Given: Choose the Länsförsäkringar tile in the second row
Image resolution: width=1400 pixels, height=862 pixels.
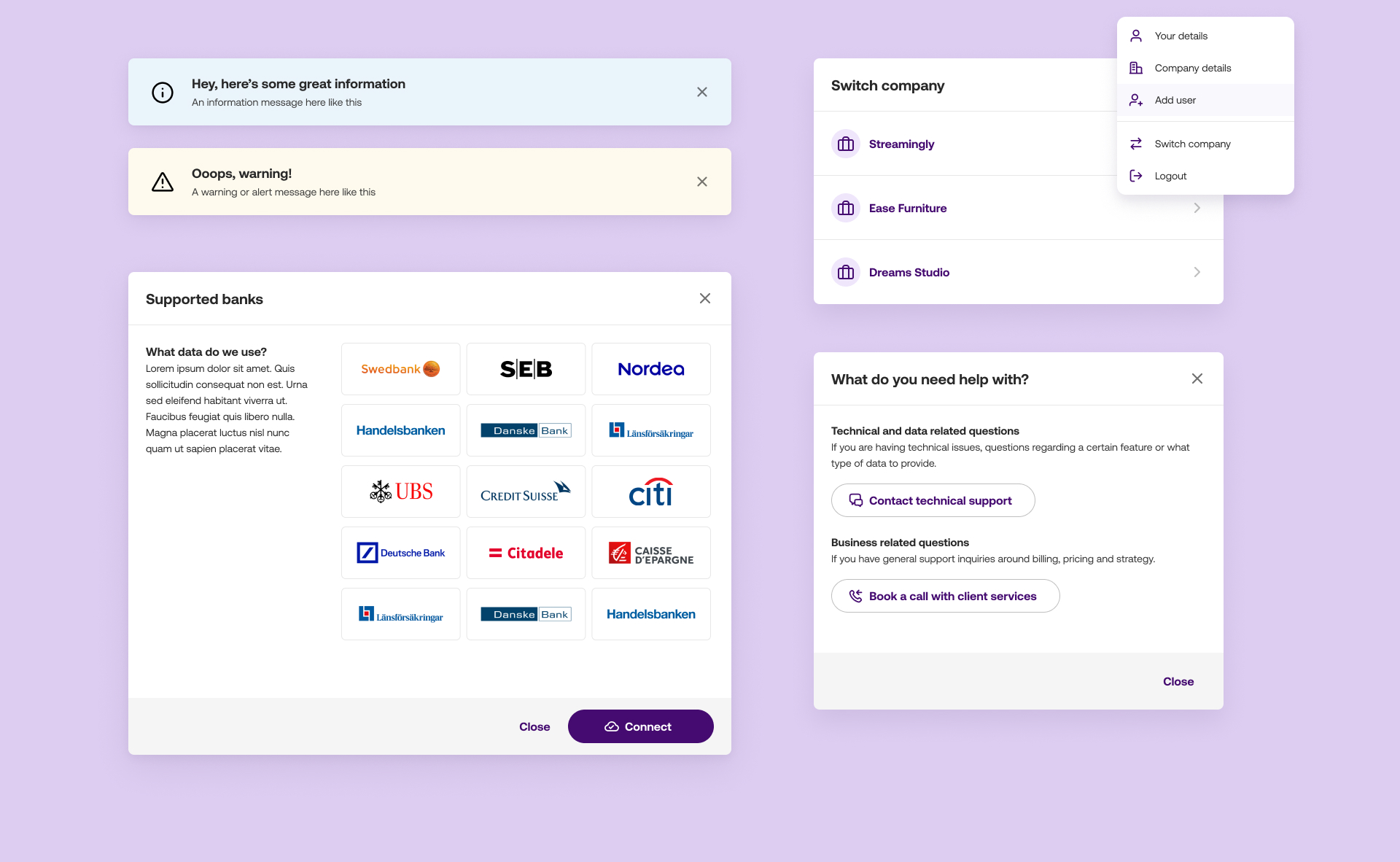Looking at the screenshot, I should click(651, 430).
